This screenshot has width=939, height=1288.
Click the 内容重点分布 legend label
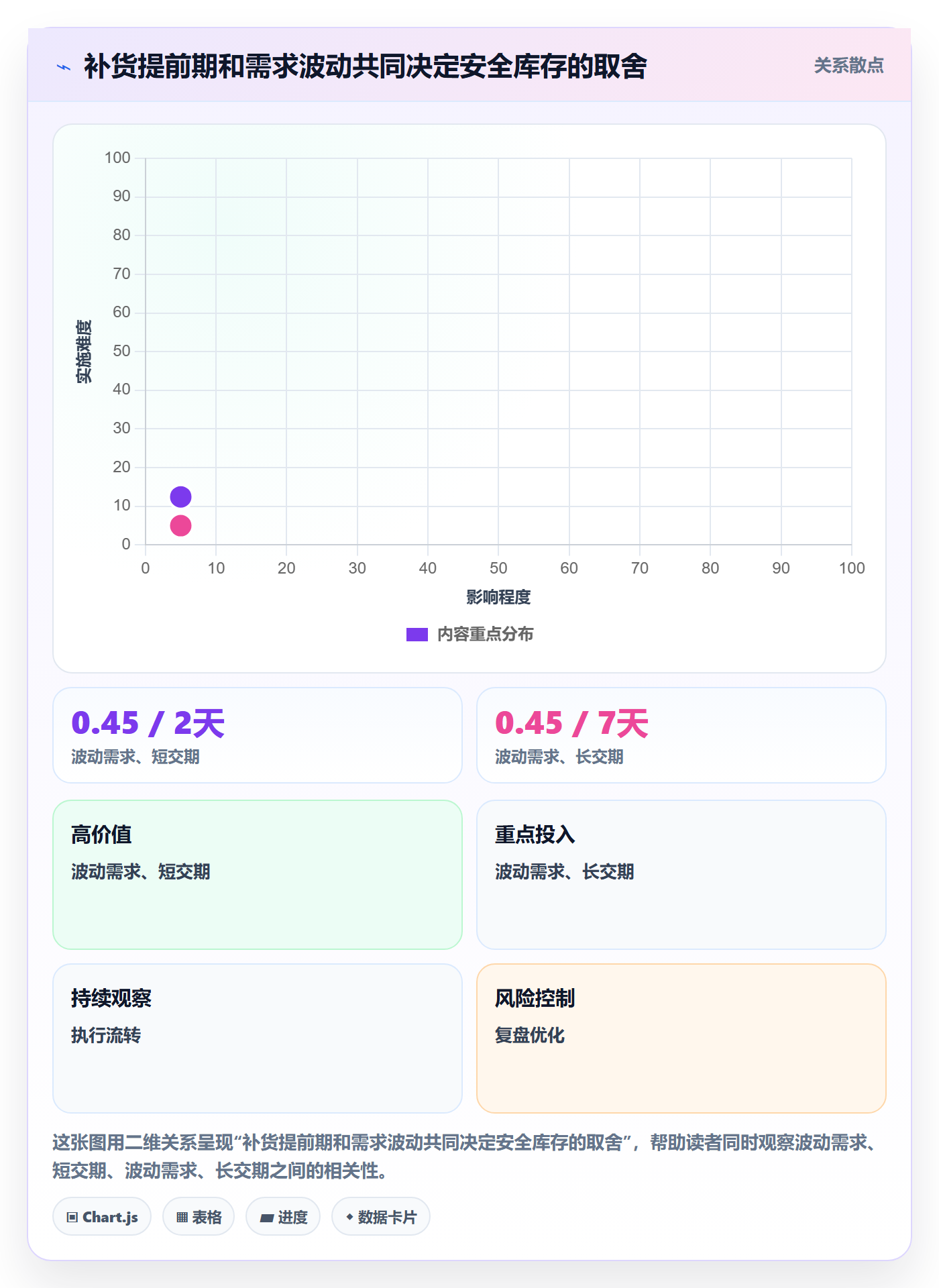pyautogui.click(x=485, y=635)
